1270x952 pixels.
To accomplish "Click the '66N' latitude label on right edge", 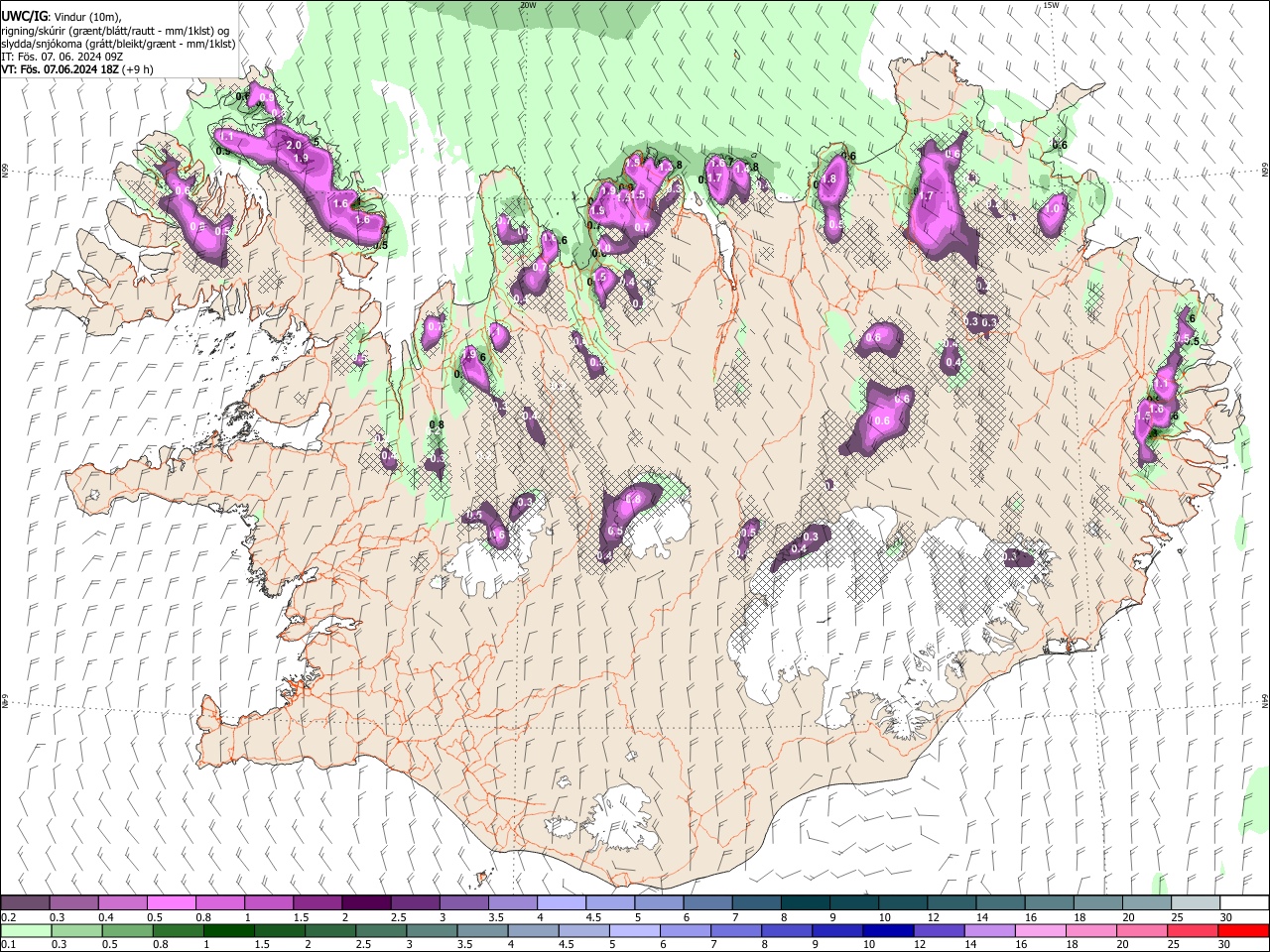I will click(x=1265, y=171).
